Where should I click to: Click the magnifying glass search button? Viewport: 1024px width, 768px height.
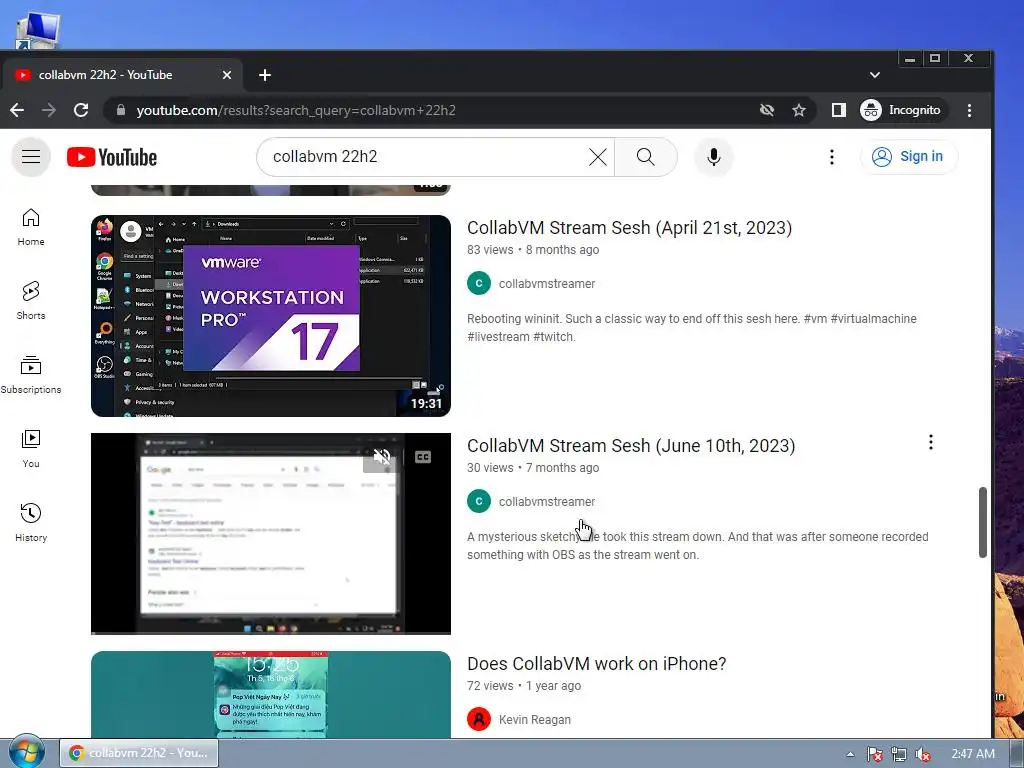click(x=645, y=157)
